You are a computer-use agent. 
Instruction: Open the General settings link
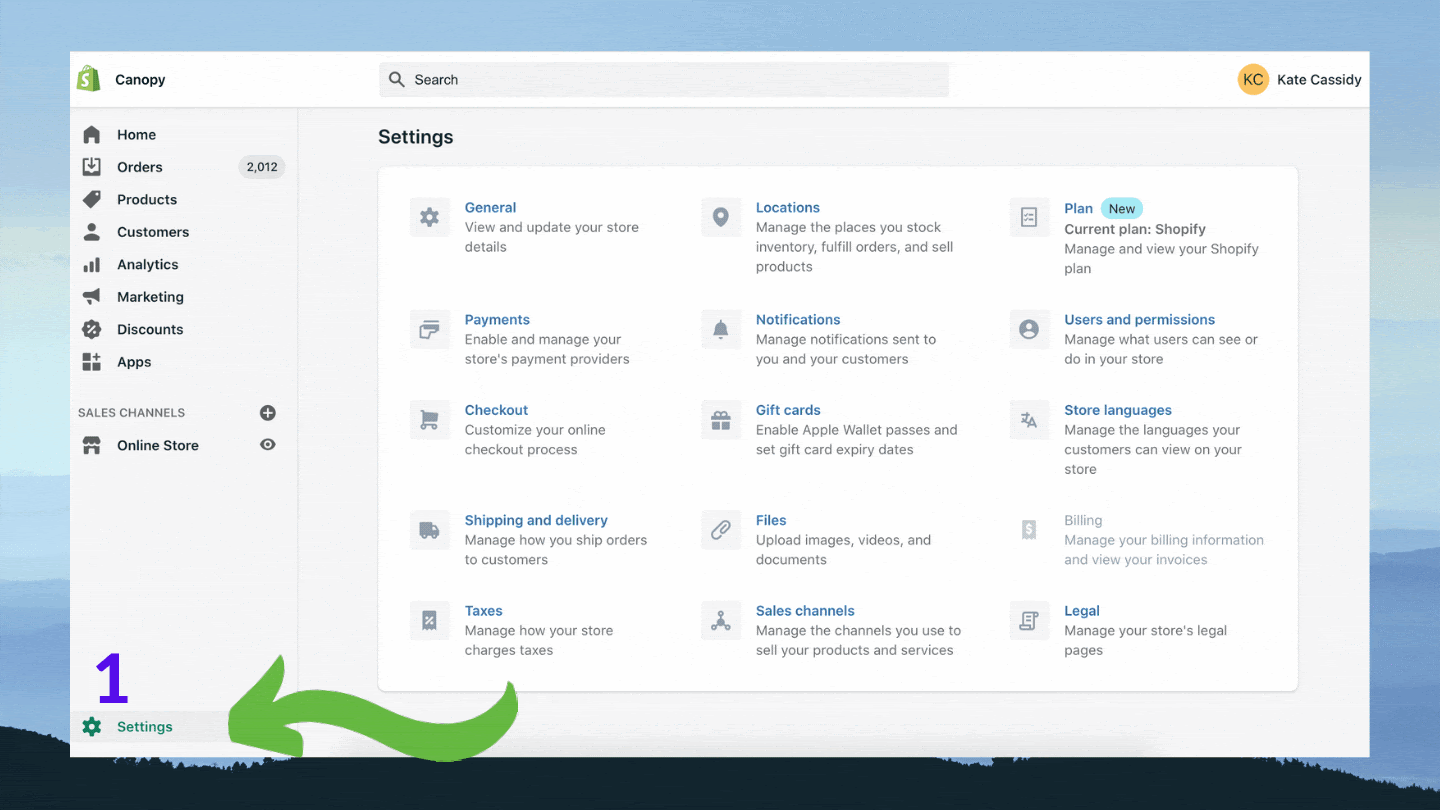[x=490, y=207]
